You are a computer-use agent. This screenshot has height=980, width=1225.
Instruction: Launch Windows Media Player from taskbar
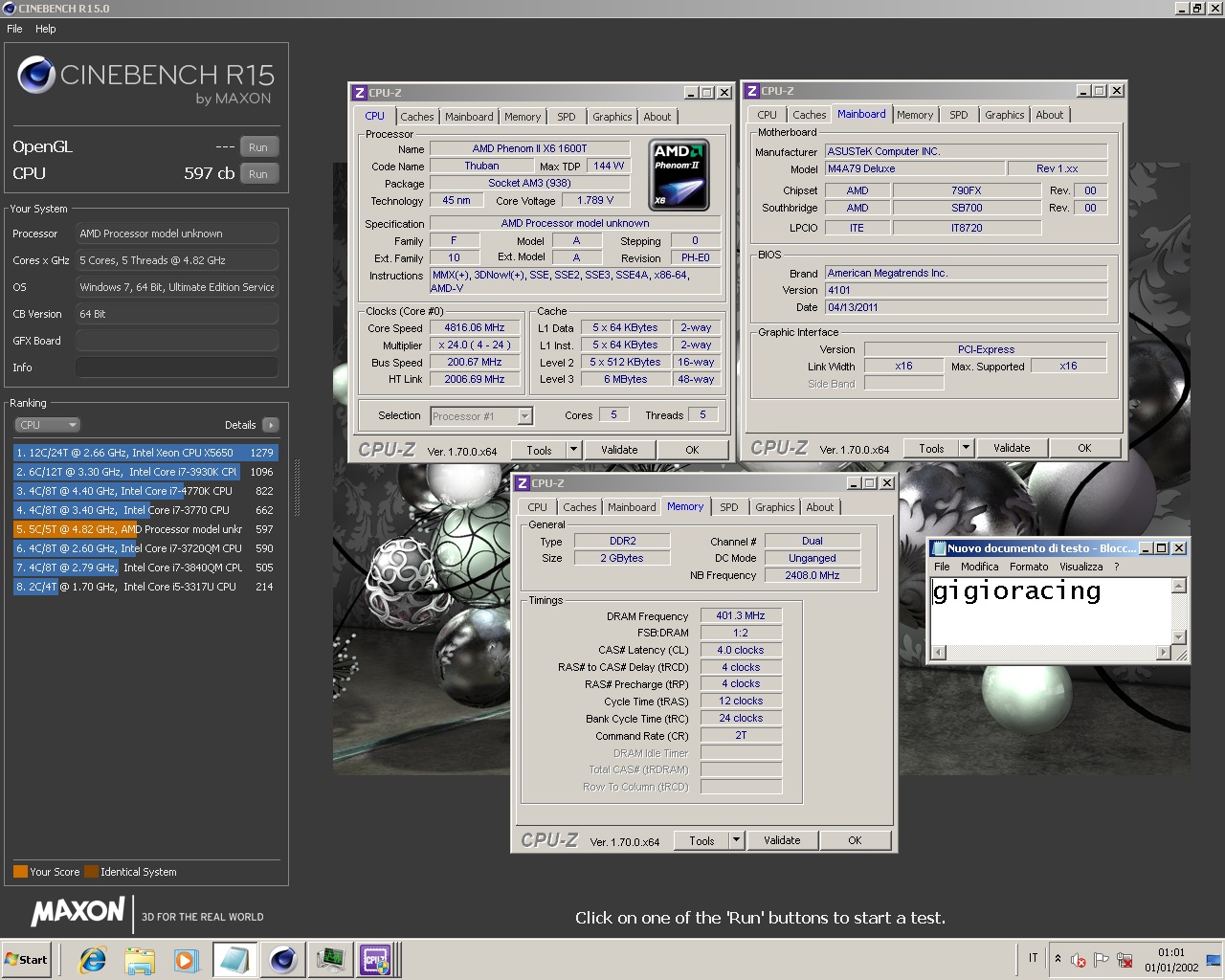click(x=186, y=960)
